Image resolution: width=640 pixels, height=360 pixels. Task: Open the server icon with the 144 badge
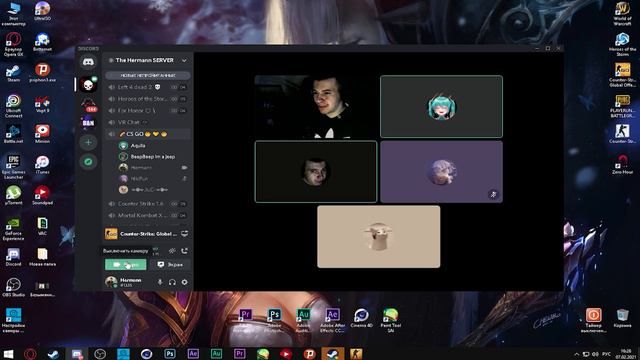coord(89,104)
